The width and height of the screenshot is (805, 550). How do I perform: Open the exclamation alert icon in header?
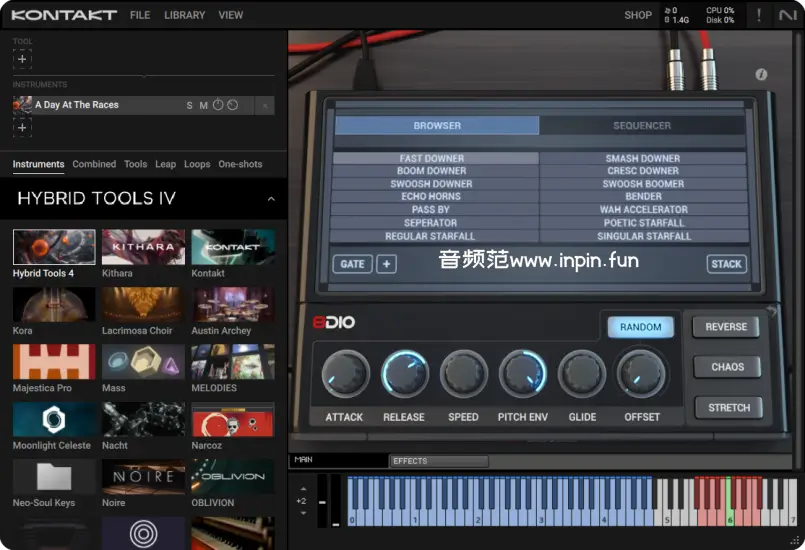[x=759, y=15]
